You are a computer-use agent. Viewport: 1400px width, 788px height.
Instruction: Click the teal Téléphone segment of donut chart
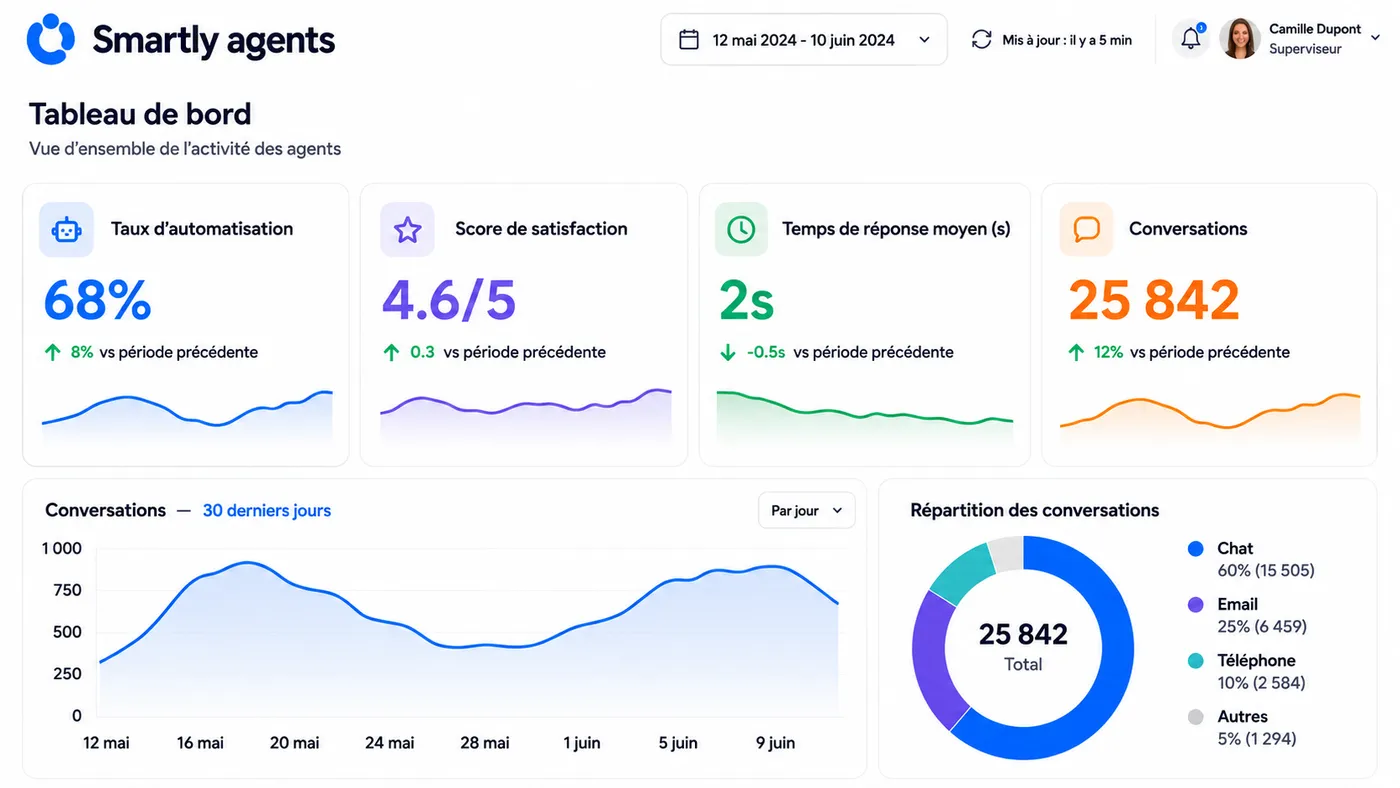point(961,575)
